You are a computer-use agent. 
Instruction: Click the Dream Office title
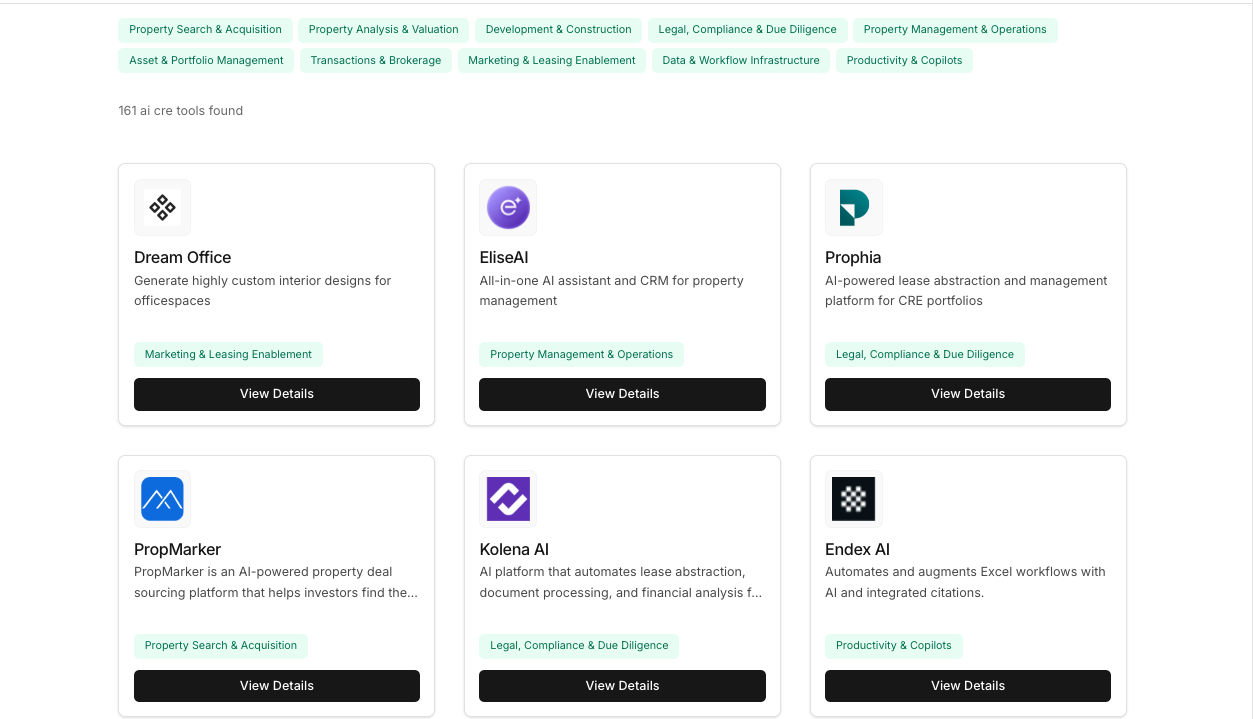click(x=183, y=258)
